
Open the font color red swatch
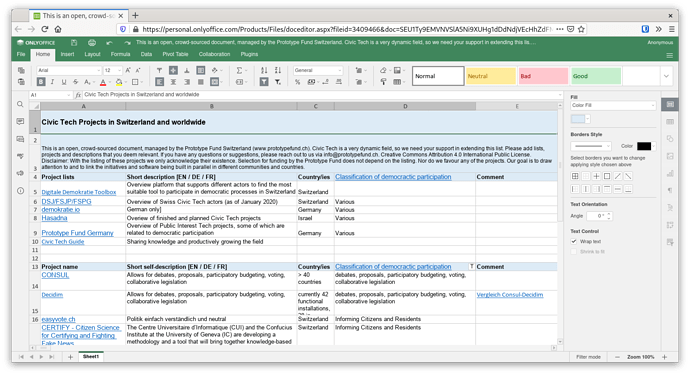point(103,82)
